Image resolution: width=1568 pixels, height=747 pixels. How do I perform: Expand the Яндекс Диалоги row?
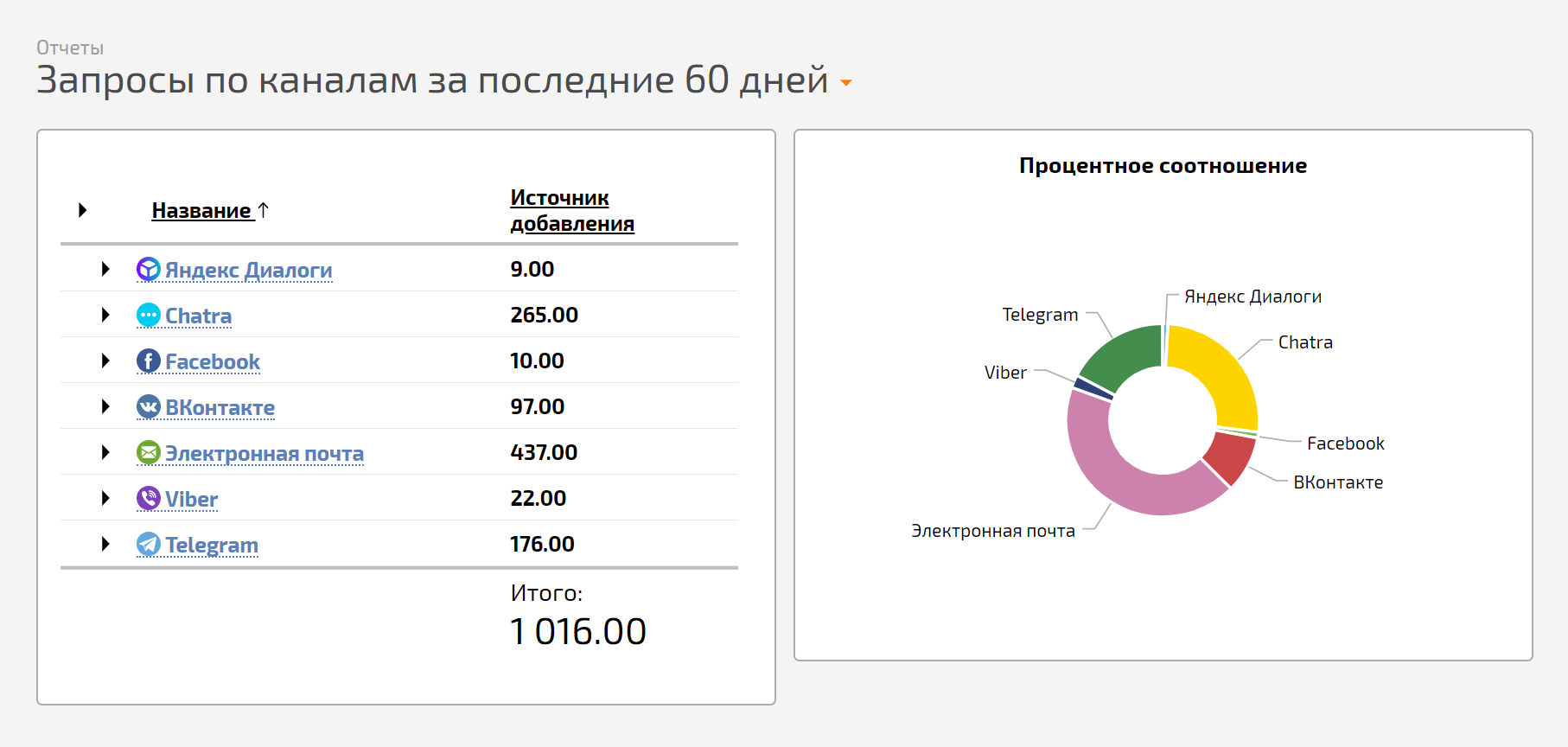point(105,269)
